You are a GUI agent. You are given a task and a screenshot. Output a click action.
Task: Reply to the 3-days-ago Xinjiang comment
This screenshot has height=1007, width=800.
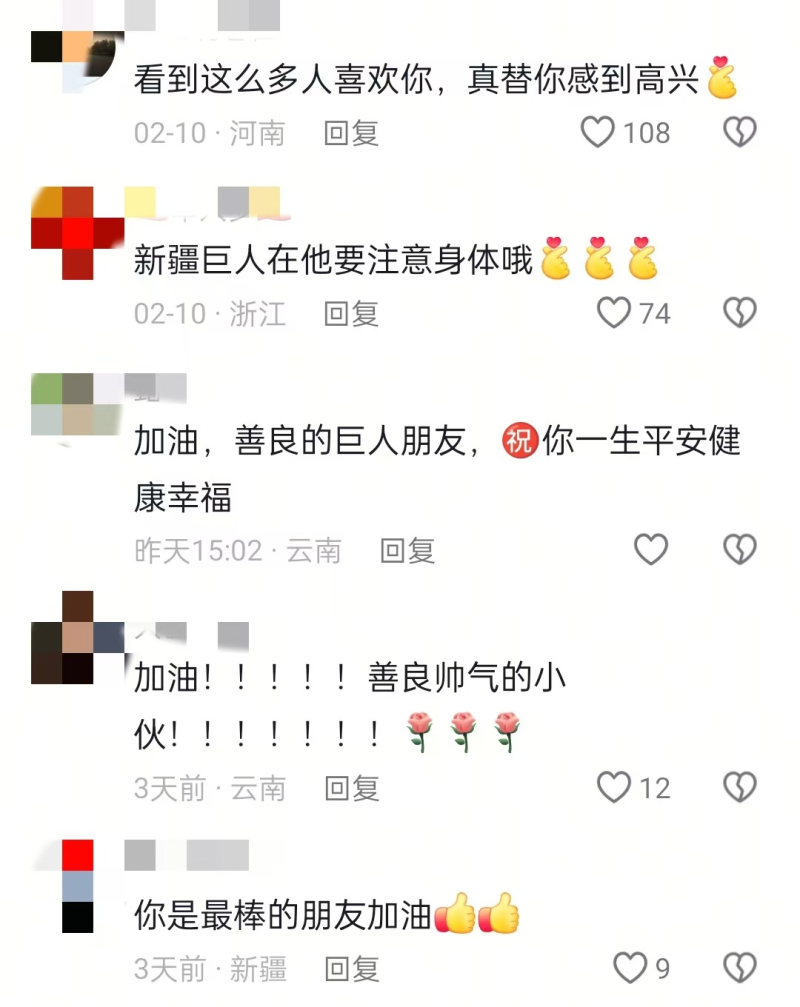coord(351,968)
